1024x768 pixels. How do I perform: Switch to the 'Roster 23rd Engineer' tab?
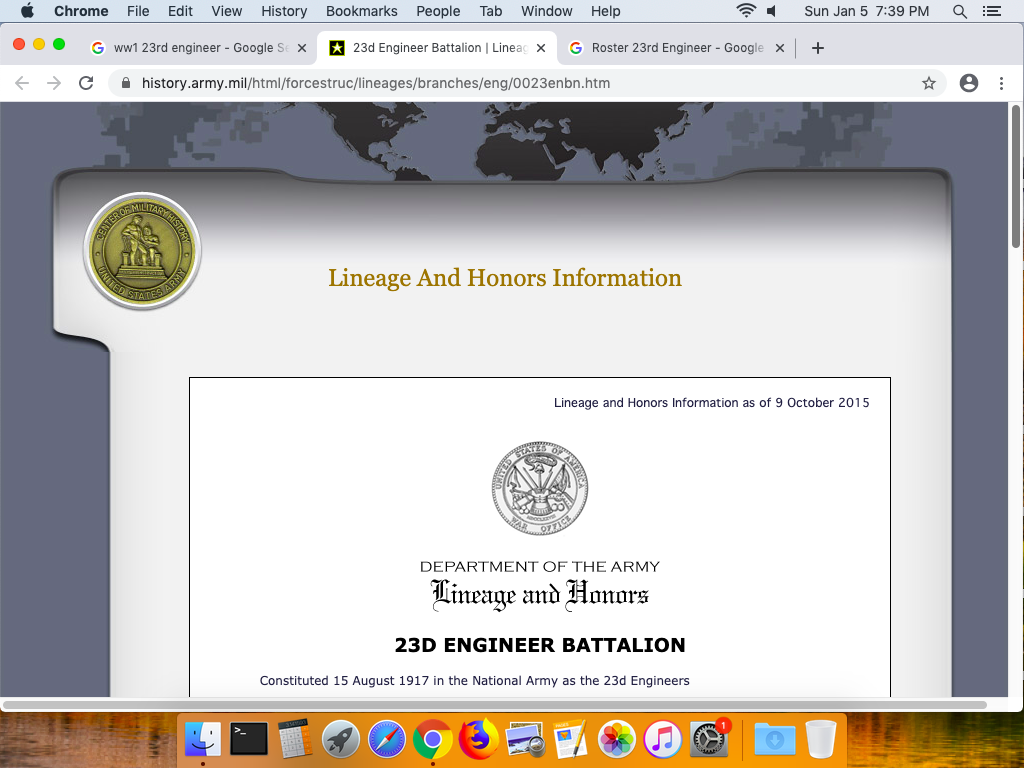(x=670, y=47)
